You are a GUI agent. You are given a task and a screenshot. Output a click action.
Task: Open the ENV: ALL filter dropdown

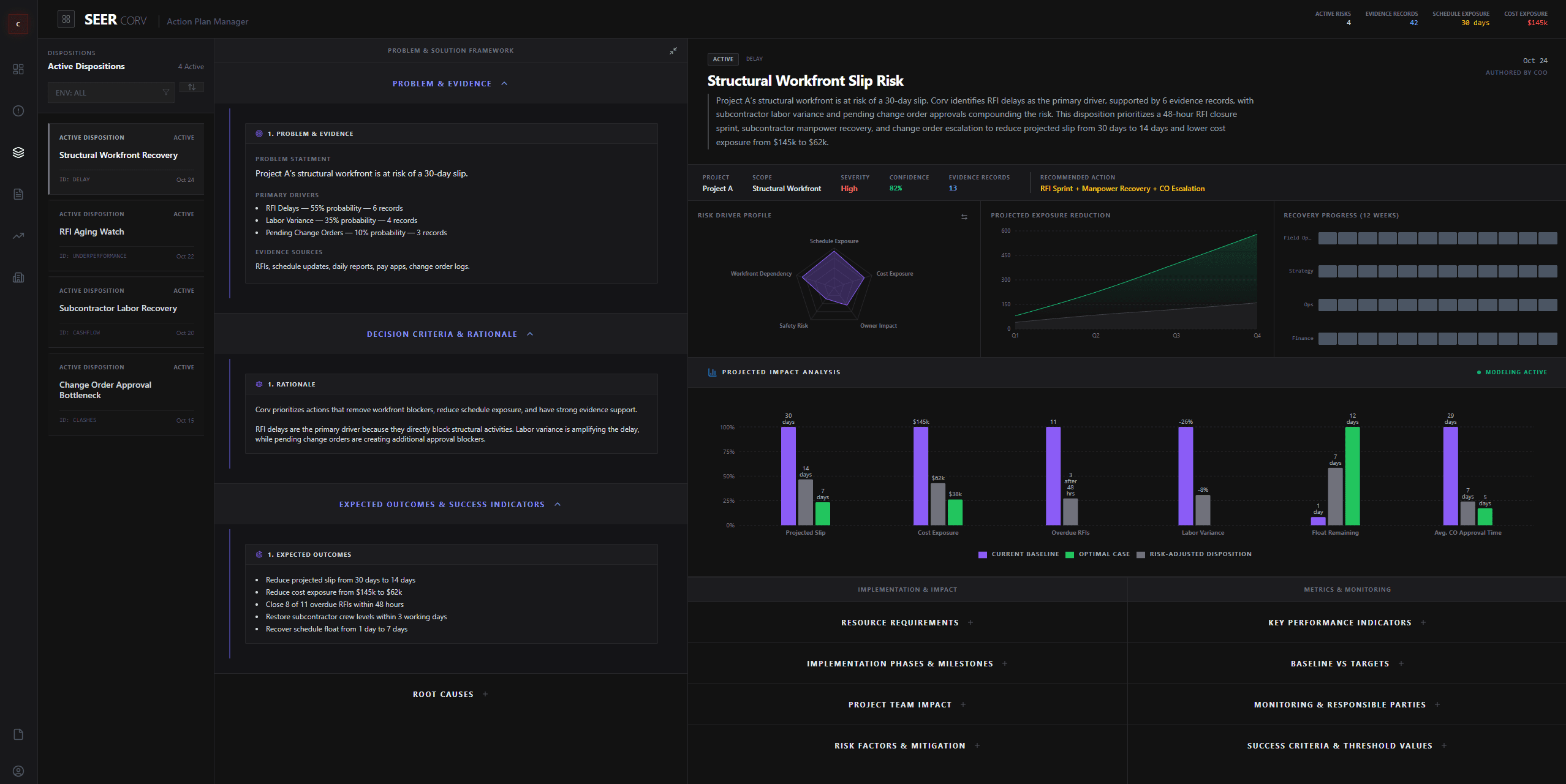click(x=111, y=92)
